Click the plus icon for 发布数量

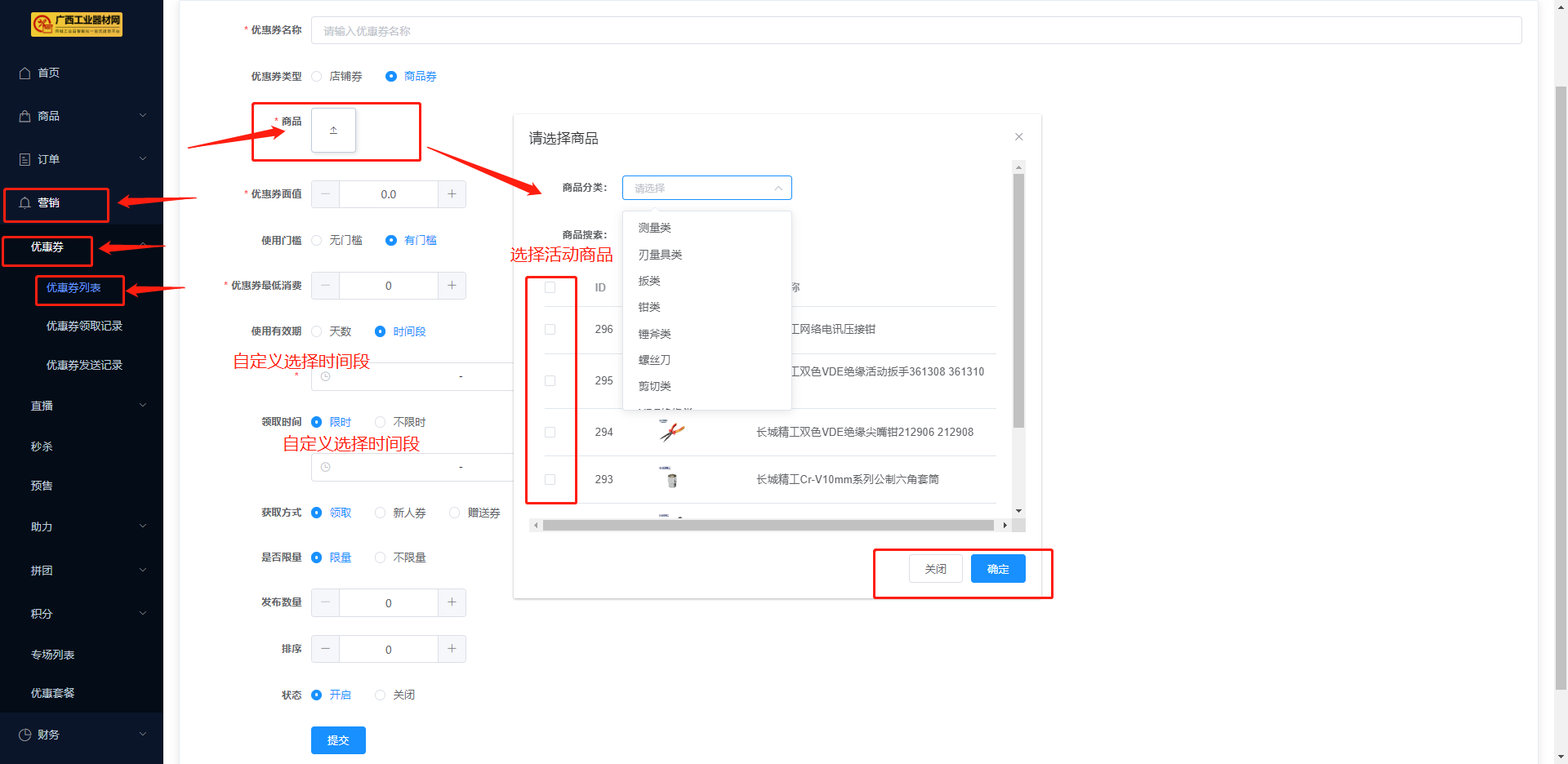click(x=452, y=602)
